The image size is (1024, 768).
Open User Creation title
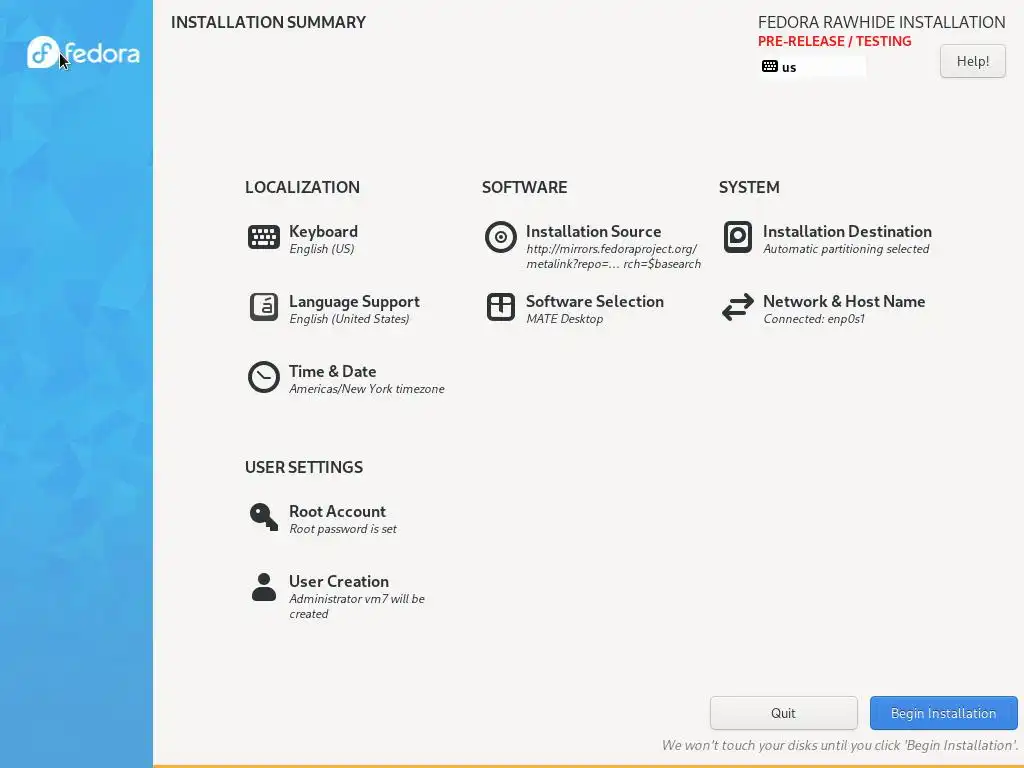pyautogui.click(x=339, y=581)
